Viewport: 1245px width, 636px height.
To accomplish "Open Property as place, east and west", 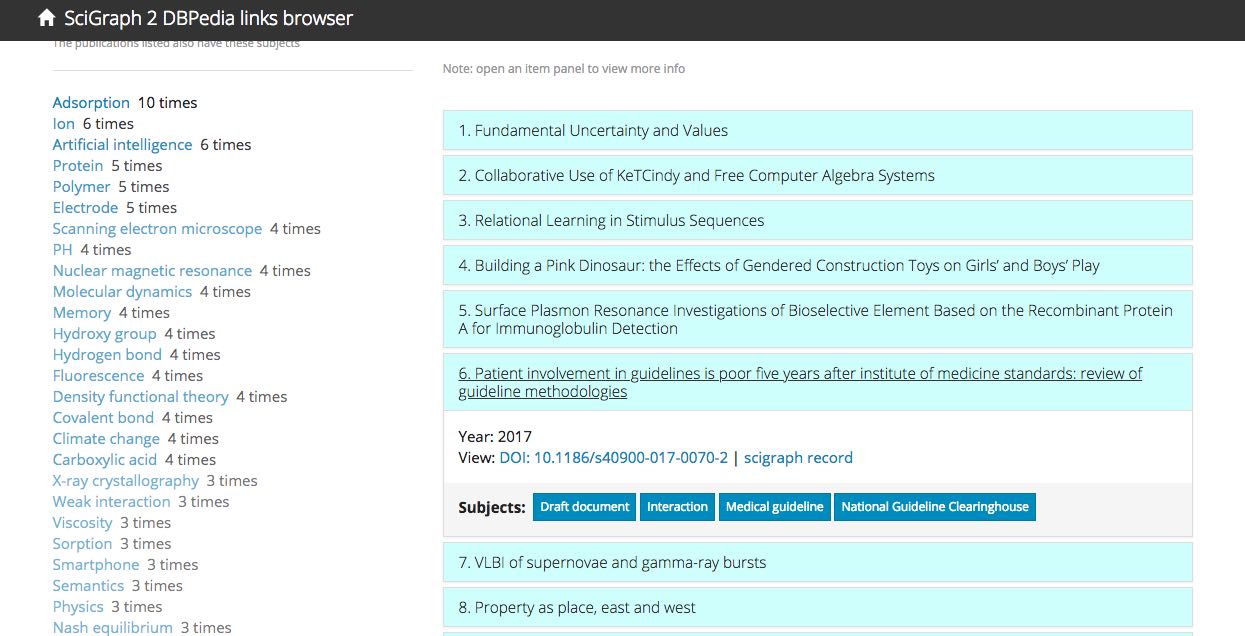I will pos(817,607).
